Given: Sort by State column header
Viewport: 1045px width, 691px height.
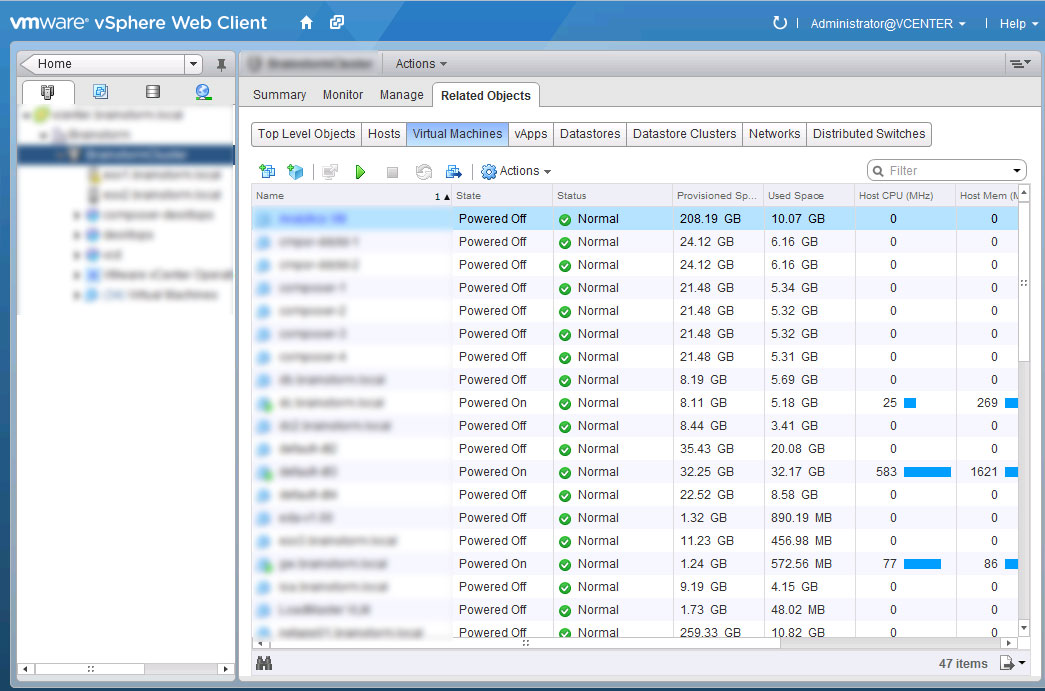Looking at the screenshot, I should (x=503, y=196).
